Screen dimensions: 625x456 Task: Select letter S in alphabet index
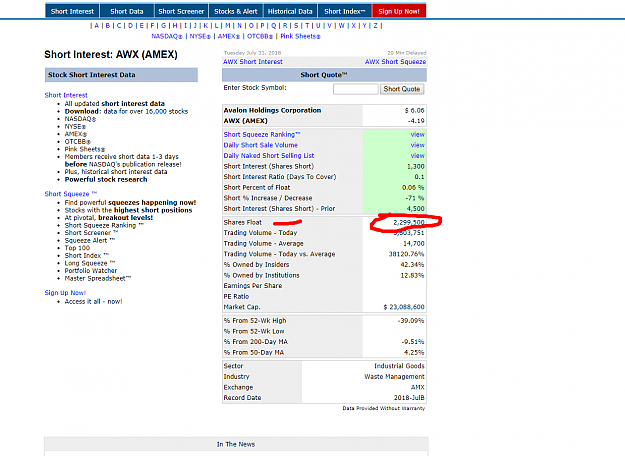tap(296, 26)
